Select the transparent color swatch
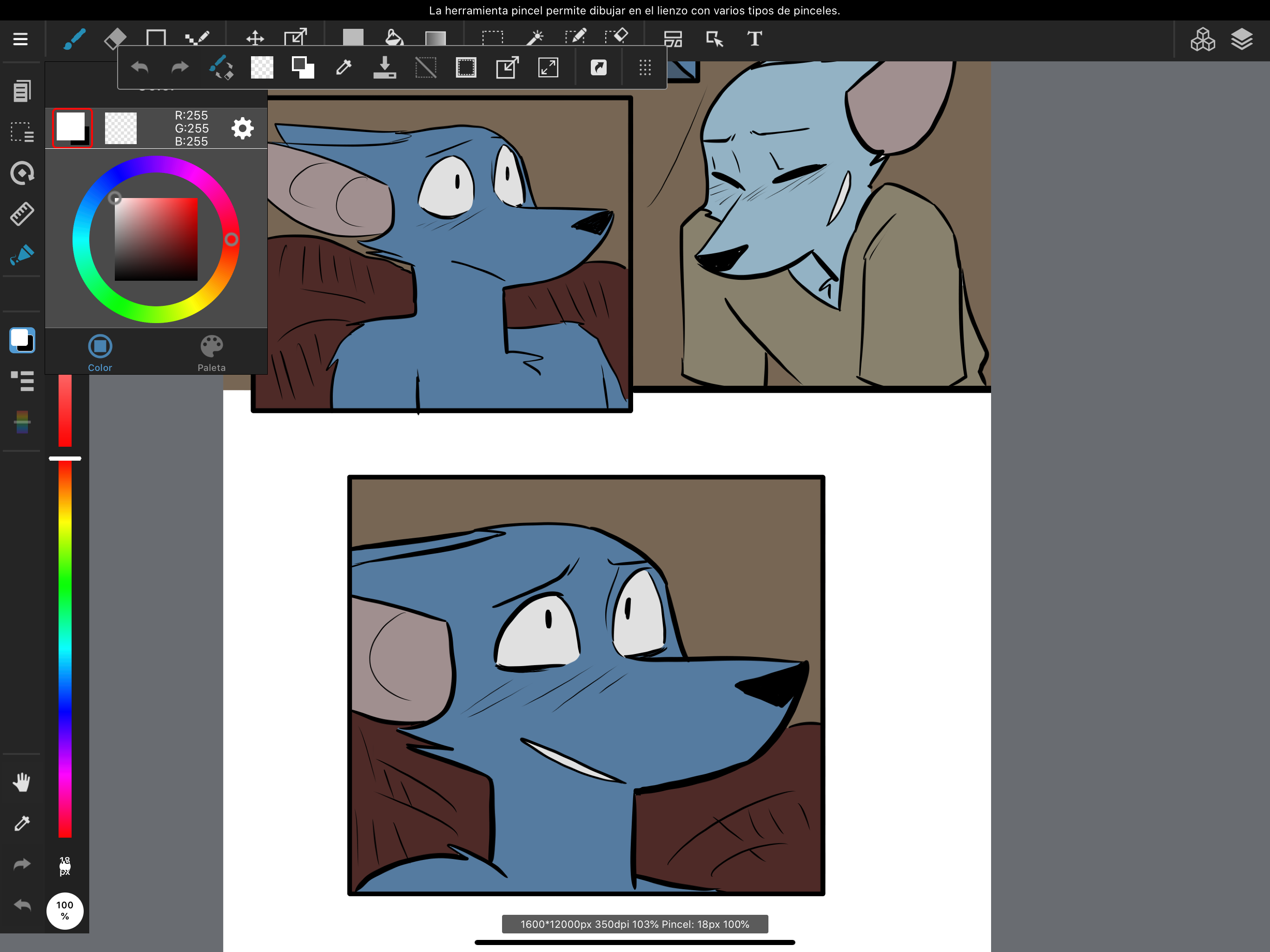 120,128
